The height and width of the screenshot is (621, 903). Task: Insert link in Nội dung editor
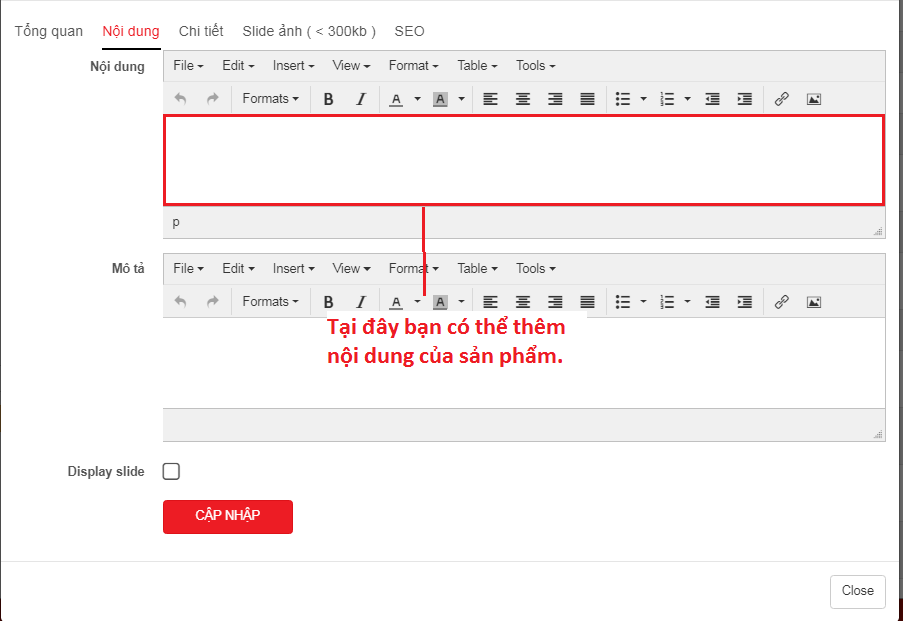tap(782, 99)
